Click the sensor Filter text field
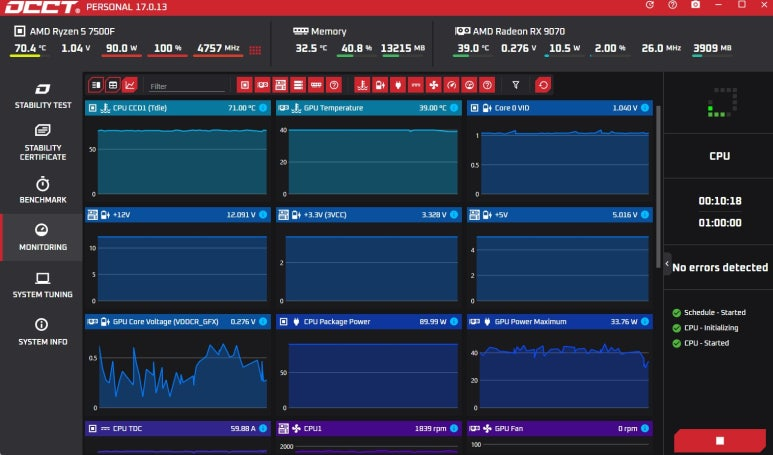Viewport: 773px width, 455px height. coord(187,86)
